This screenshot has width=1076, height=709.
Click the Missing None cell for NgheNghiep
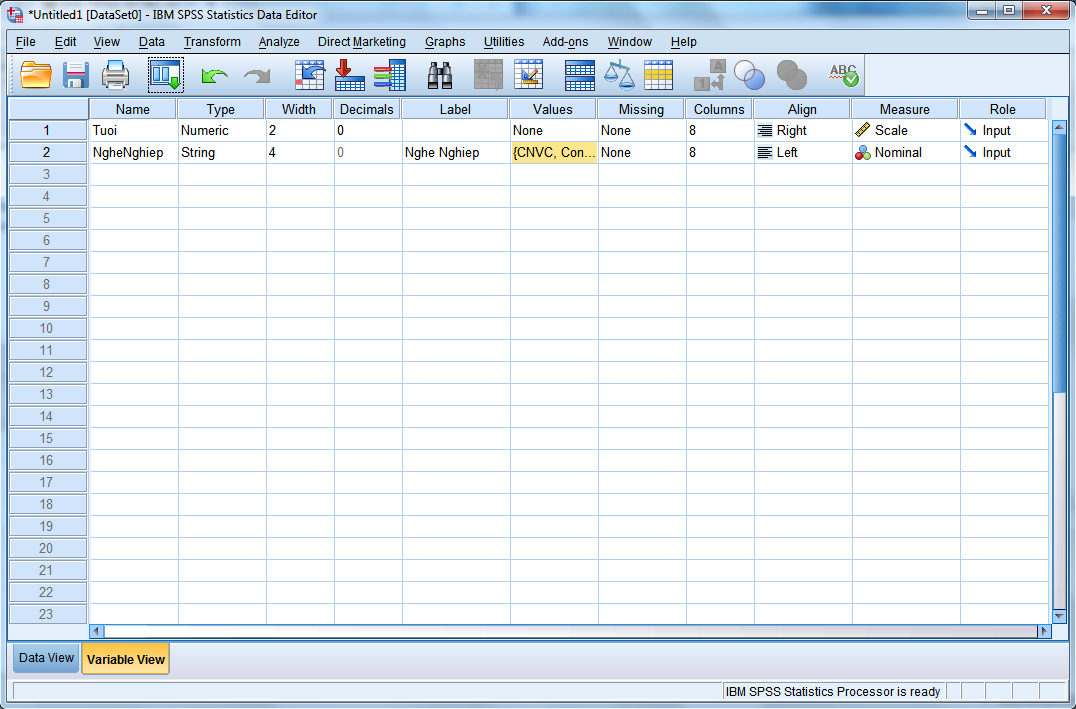642,152
